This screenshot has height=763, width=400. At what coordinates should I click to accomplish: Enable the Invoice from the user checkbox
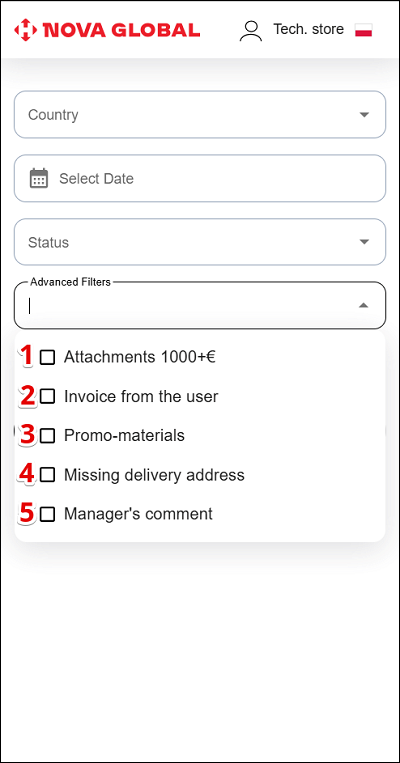(47, 397)
